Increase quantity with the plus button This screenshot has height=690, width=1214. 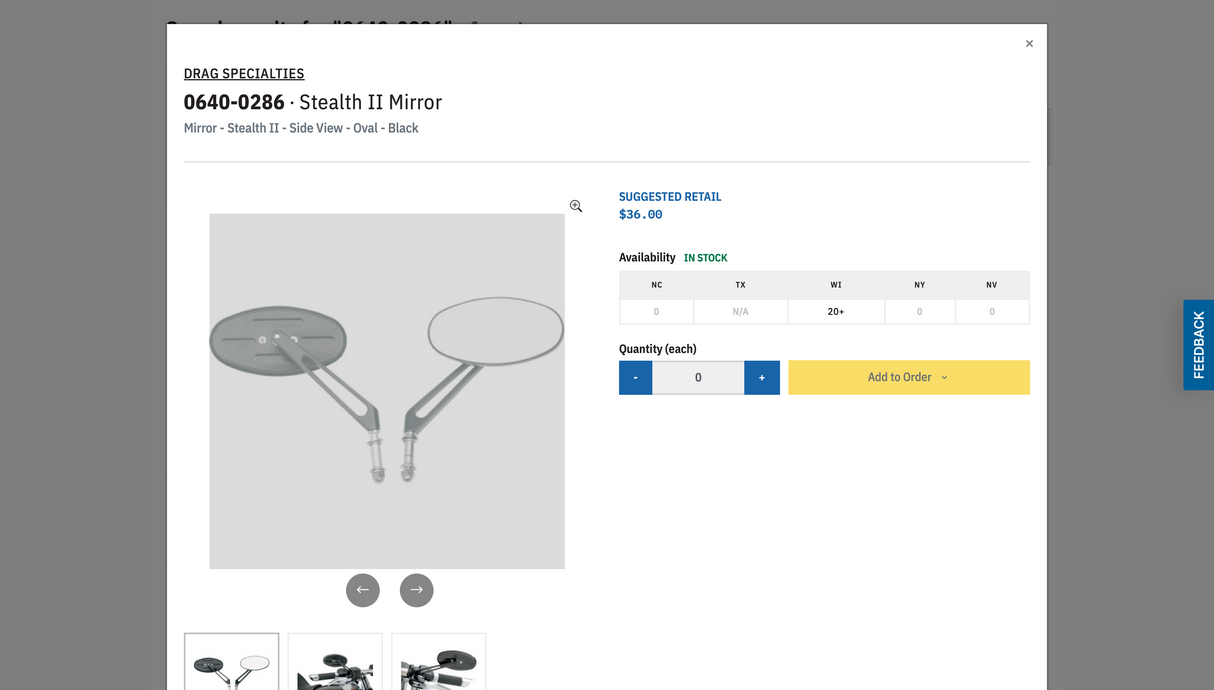pos(762,378)
